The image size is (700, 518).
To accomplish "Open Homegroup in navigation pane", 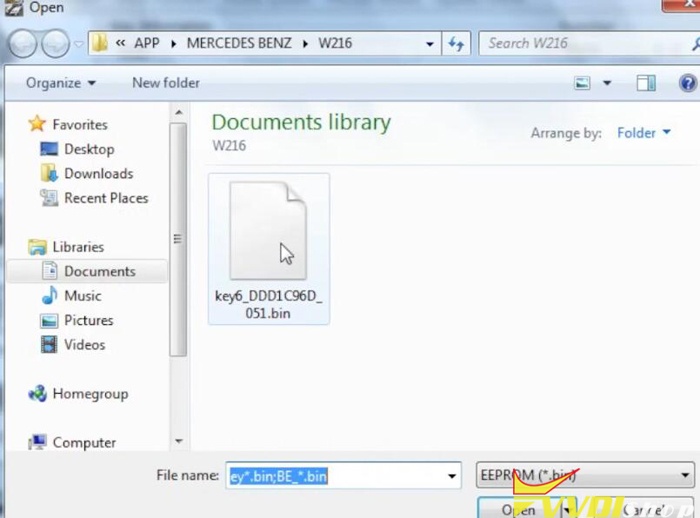I will tap(90, 394).
